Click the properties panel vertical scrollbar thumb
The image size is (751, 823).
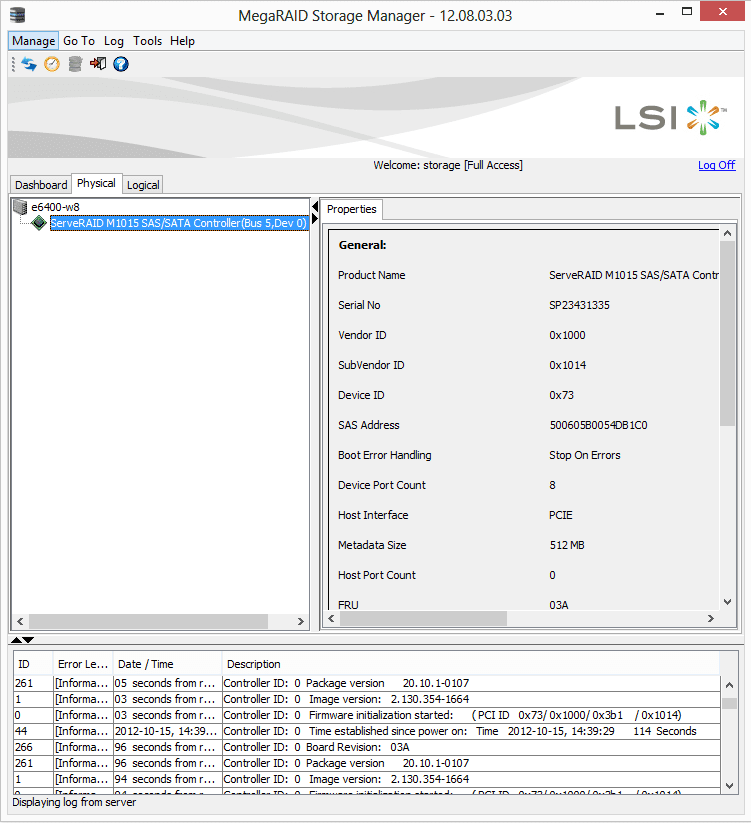pos(727,333)
